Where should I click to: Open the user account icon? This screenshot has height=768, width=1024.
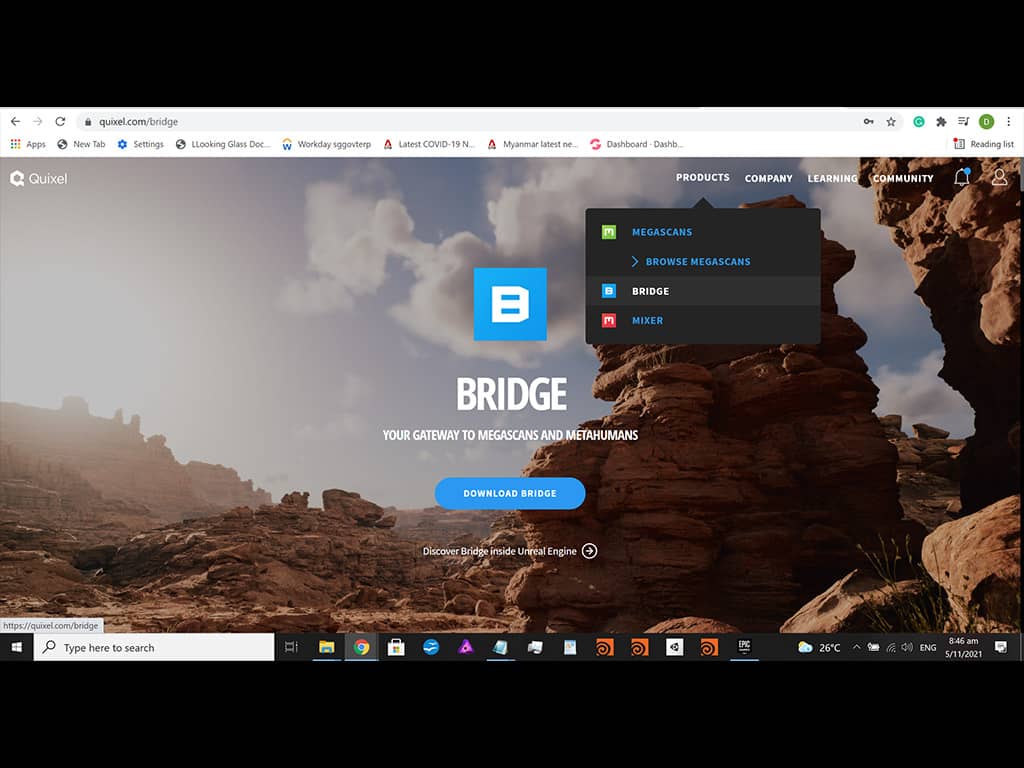pos(999,177)
